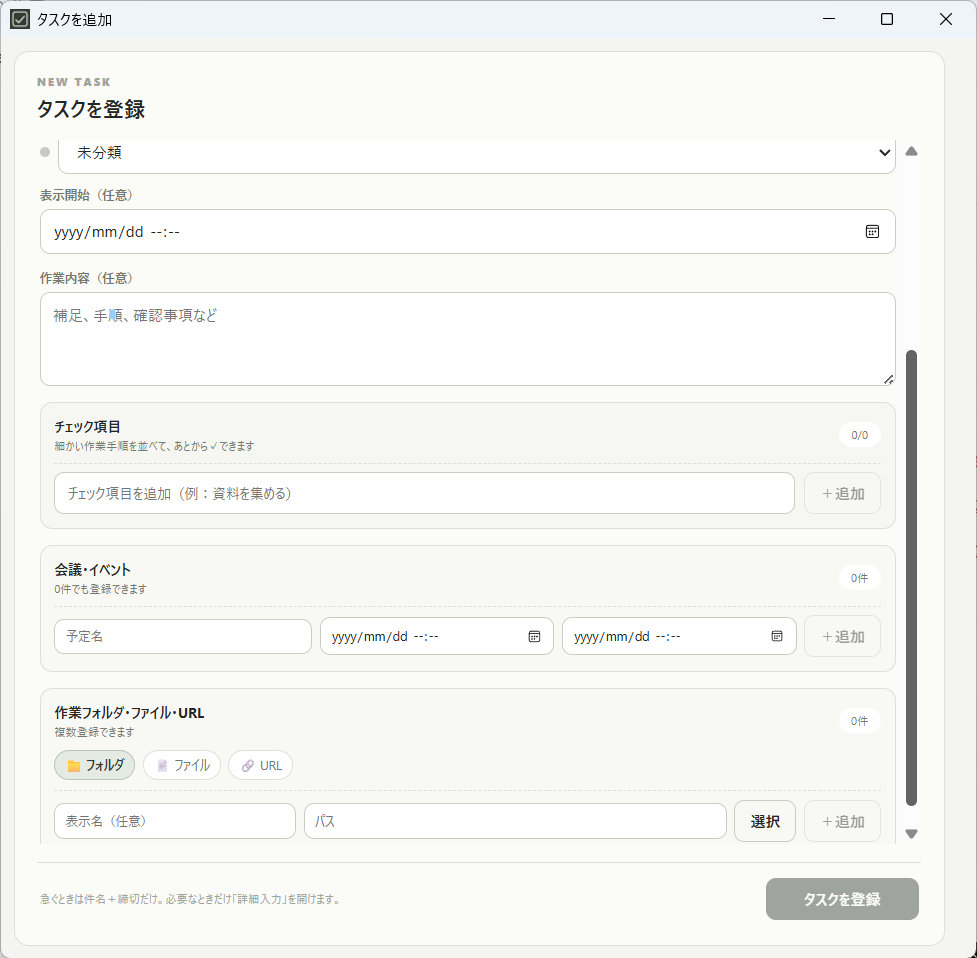Image resolution: width=977 pixels, height=958 pixels.
Task: Click the 0/0 checklist counter badge
Action: coord(860,435)
